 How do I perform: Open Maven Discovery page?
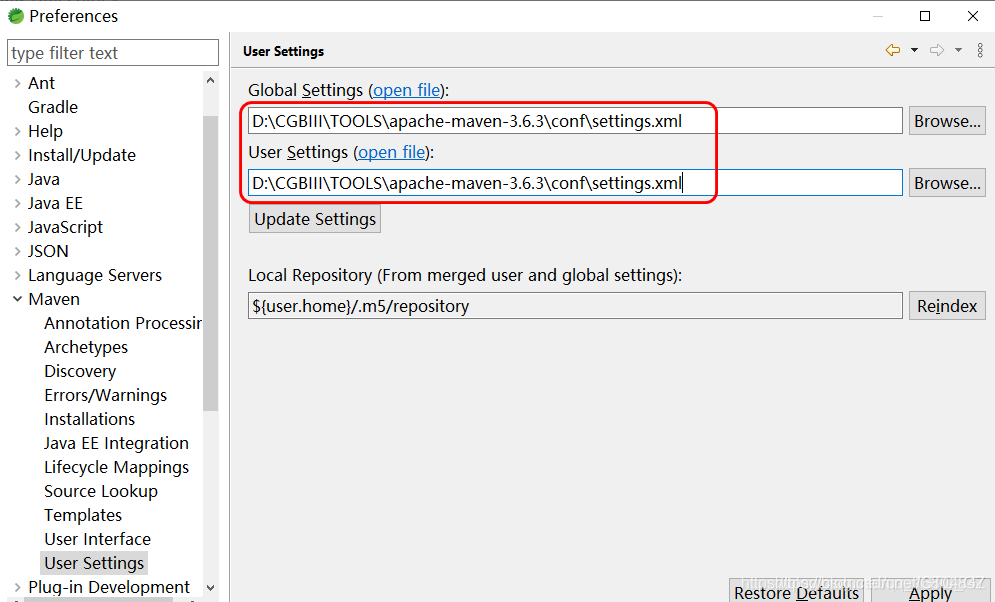click(x=80, y=371)
